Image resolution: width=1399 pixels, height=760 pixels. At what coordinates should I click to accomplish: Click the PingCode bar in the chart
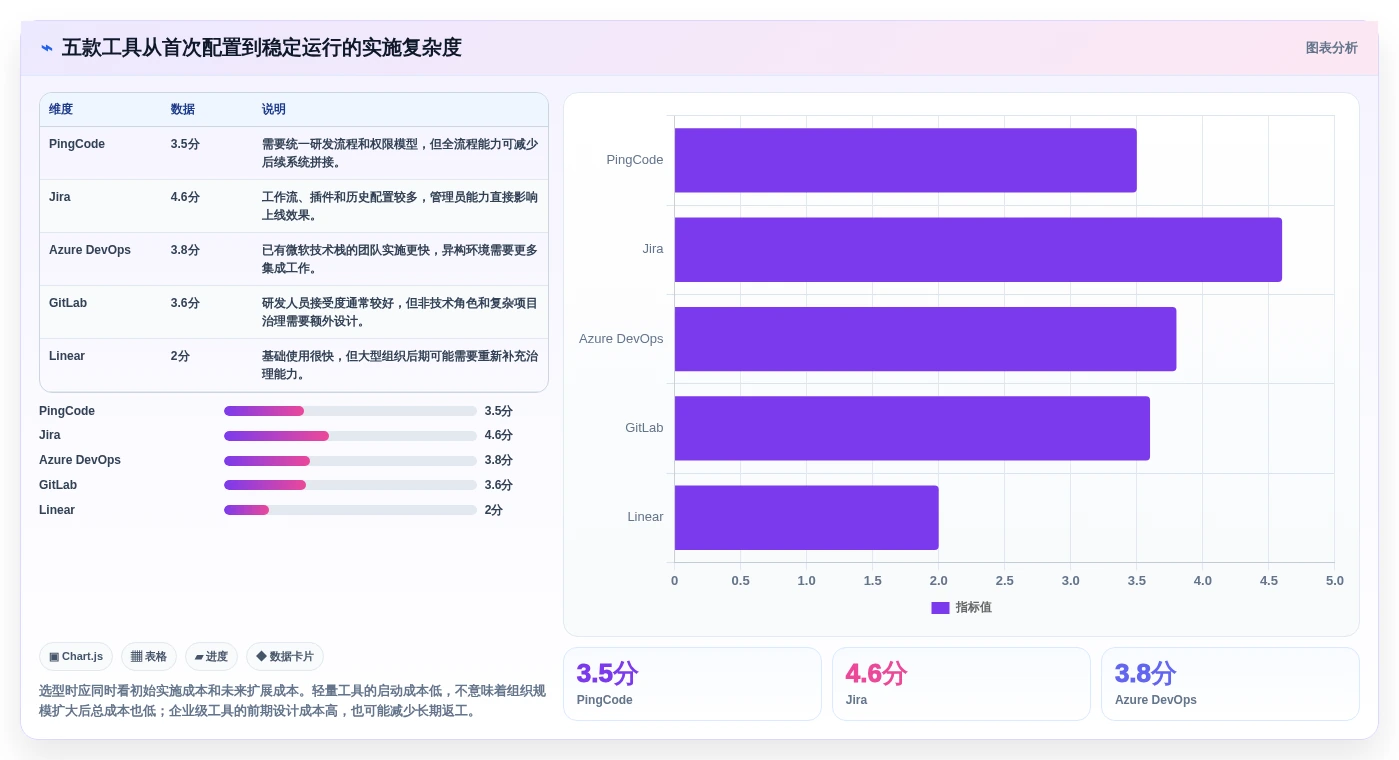coord(905,160)
